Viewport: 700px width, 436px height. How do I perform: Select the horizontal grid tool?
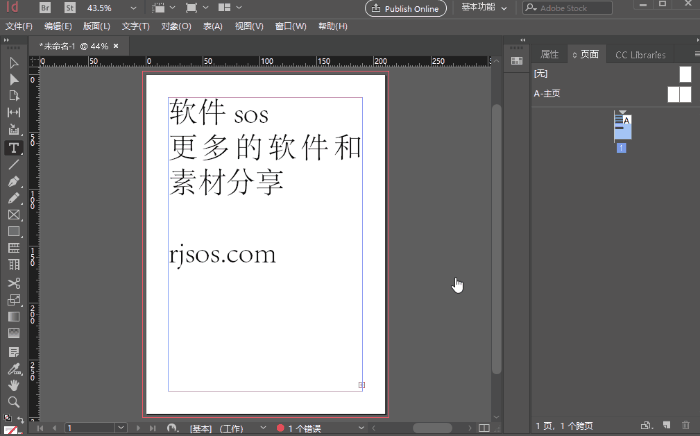point(14,248)
